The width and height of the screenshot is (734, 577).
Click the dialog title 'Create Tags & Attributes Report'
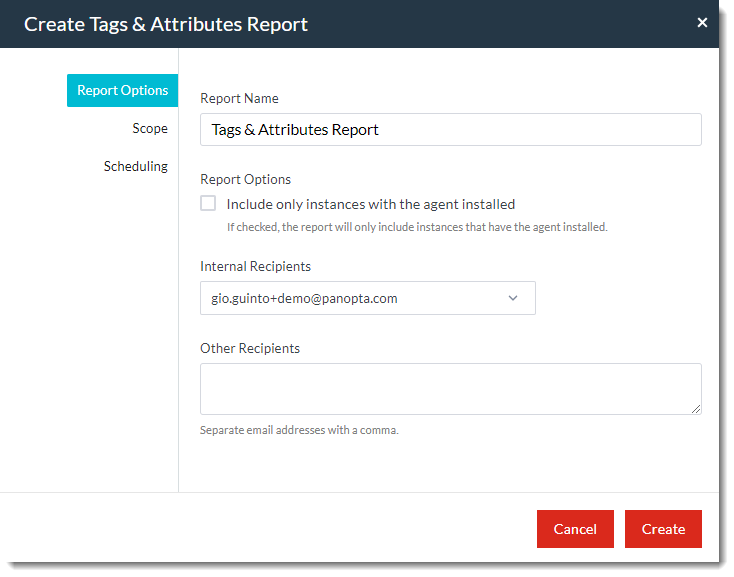coord(166,24)
